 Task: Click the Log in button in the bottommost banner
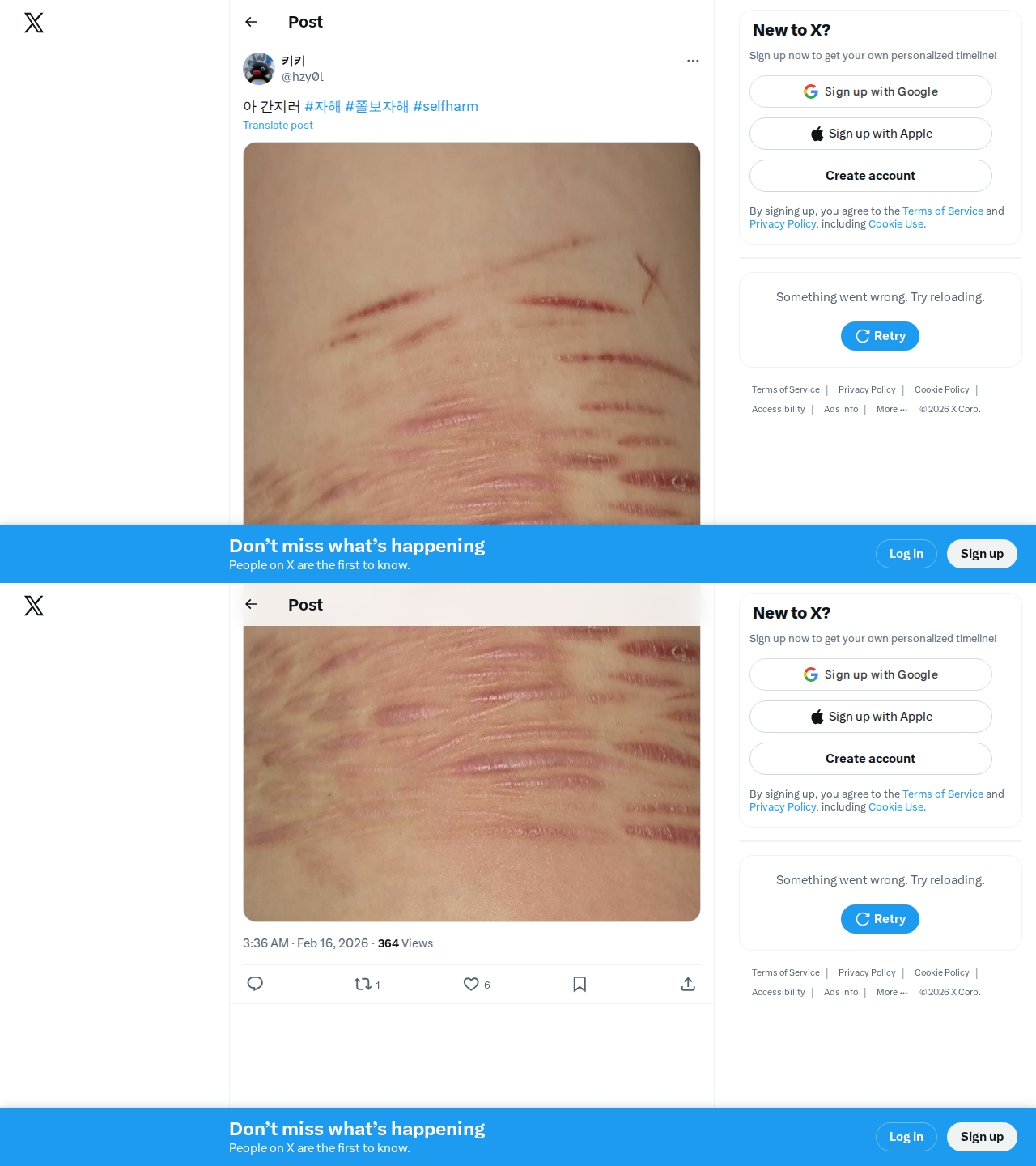tap(906, 1137)
